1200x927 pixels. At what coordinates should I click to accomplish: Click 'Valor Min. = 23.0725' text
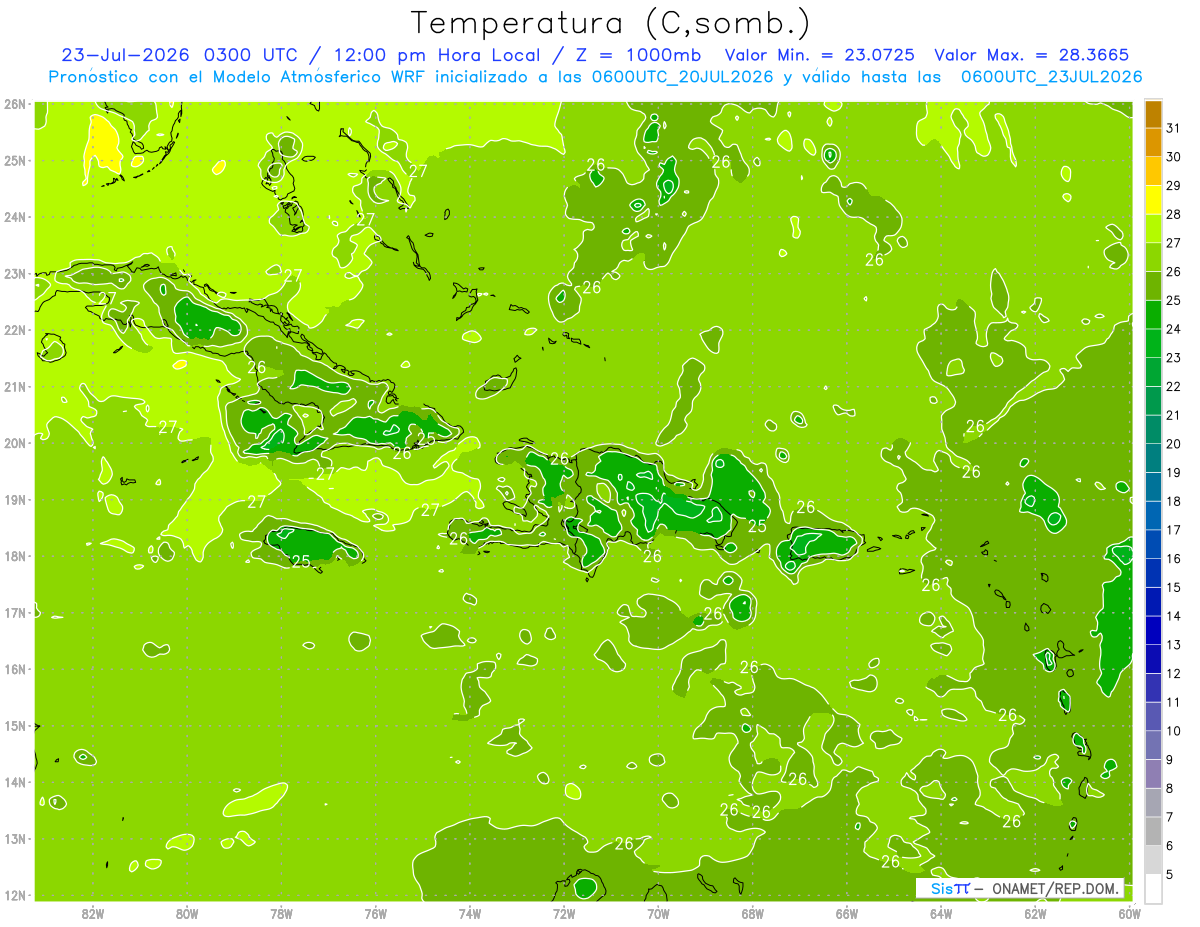(x=820, y=55)
